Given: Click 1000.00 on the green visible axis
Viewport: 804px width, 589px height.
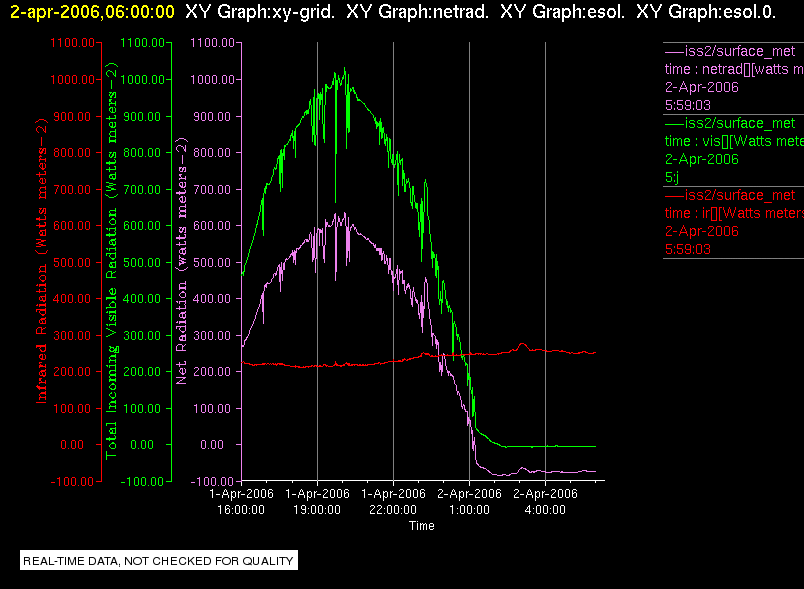Looking at the screenshot, I should pos(143,79).
